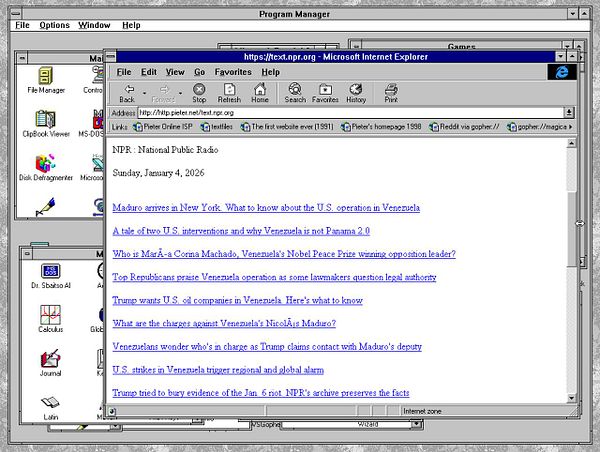This screenshot has width=600, height=452.
Task: Open the Help menu in Internet Explorer
Action: (271, 72)
